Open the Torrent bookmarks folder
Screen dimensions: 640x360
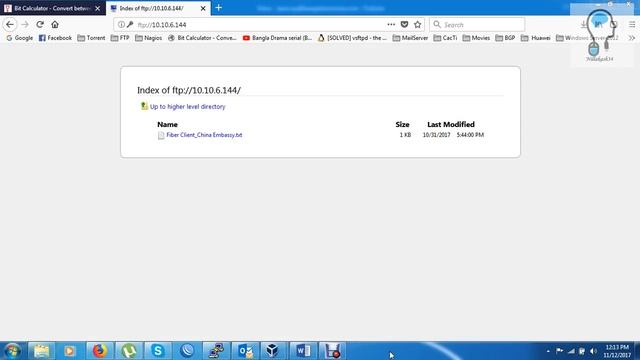91,38
